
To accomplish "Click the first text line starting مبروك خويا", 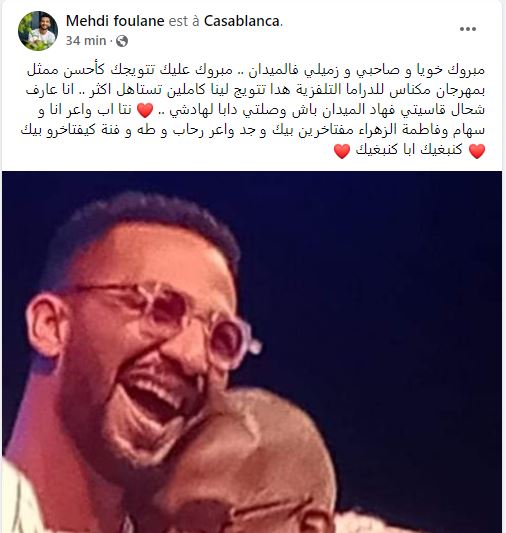I will tap(256, 71).
